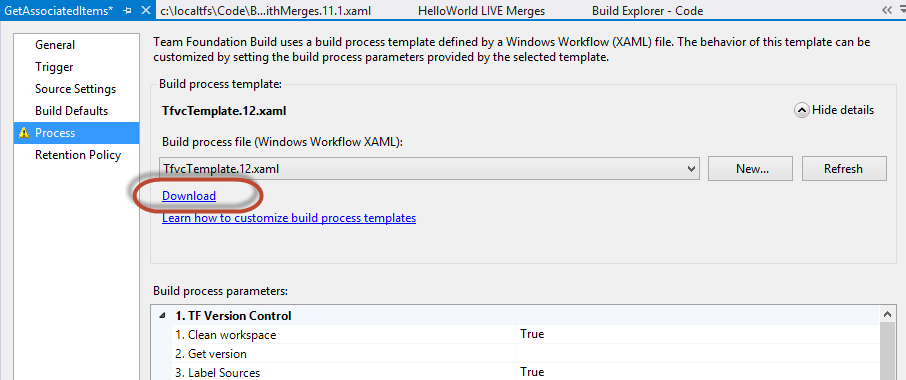Open Source Settings page
Image resolution: width=906 pixels, height=380 pixels.
pyautogui.click(x=76, y=89)
